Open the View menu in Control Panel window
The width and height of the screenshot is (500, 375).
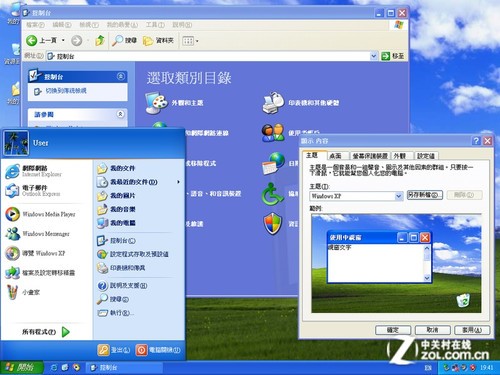click(x=89, y=25)
